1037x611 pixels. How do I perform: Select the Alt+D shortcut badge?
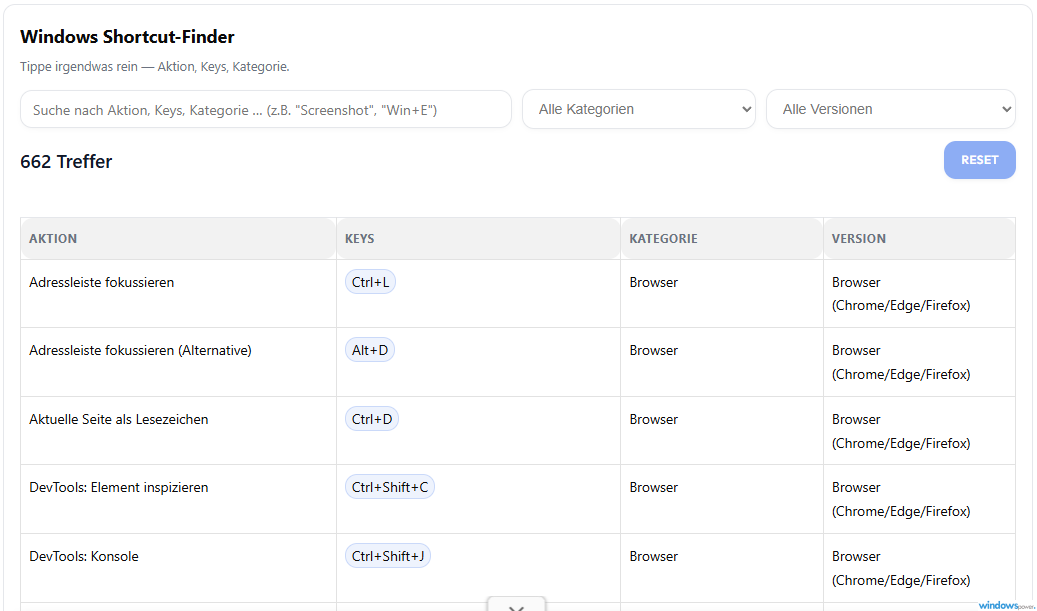click(x=370, y=350)
